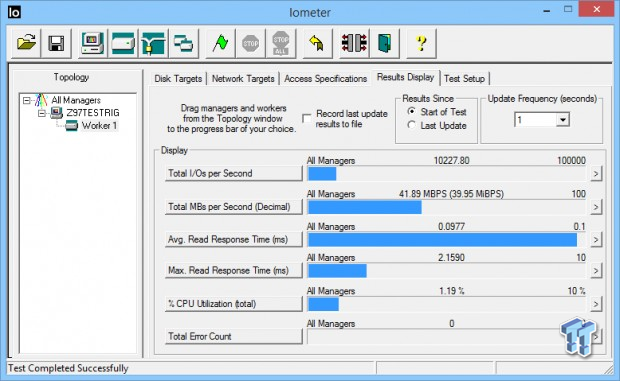The height and width of the screenshot is (381, 620).
Task: Click Total MBs per Second (Decimal) button
Action: pyautogui.click(x=233, y=207)
